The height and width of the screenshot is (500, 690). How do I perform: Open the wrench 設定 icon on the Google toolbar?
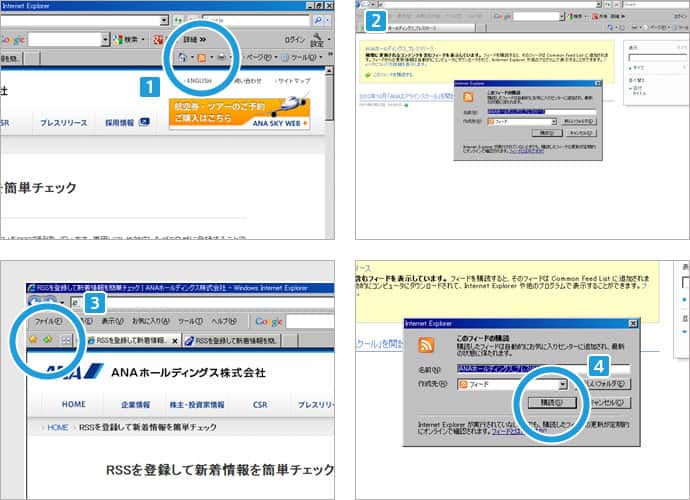[317, 39]
